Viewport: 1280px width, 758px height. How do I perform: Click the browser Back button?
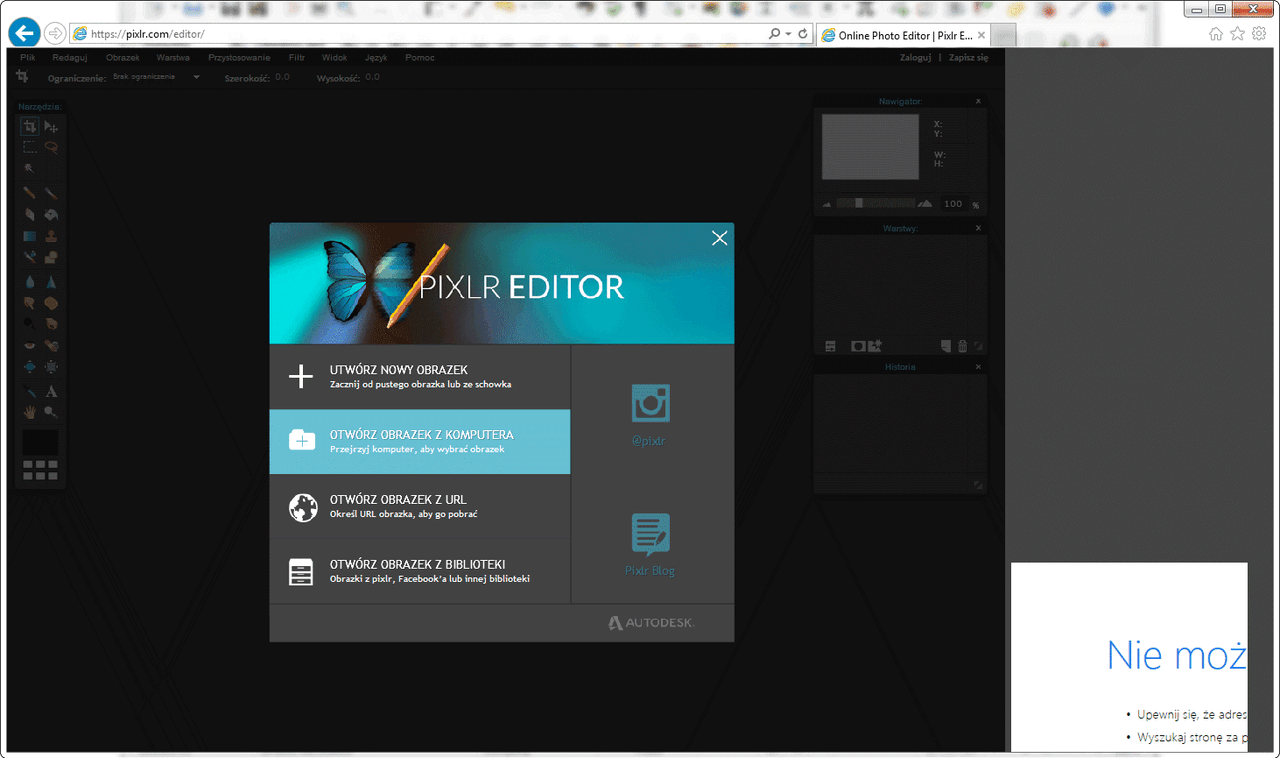(x=23, y=33)
